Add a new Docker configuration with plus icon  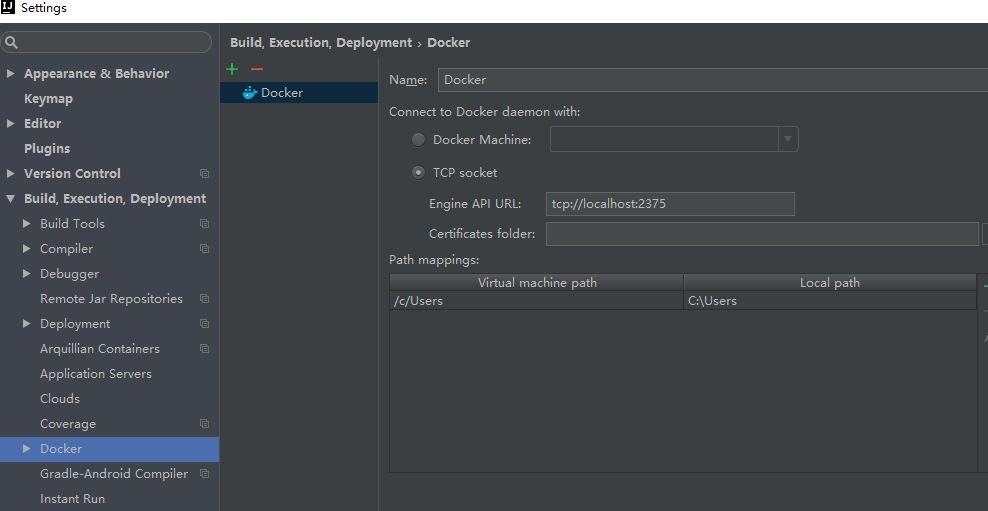point(232,69)
